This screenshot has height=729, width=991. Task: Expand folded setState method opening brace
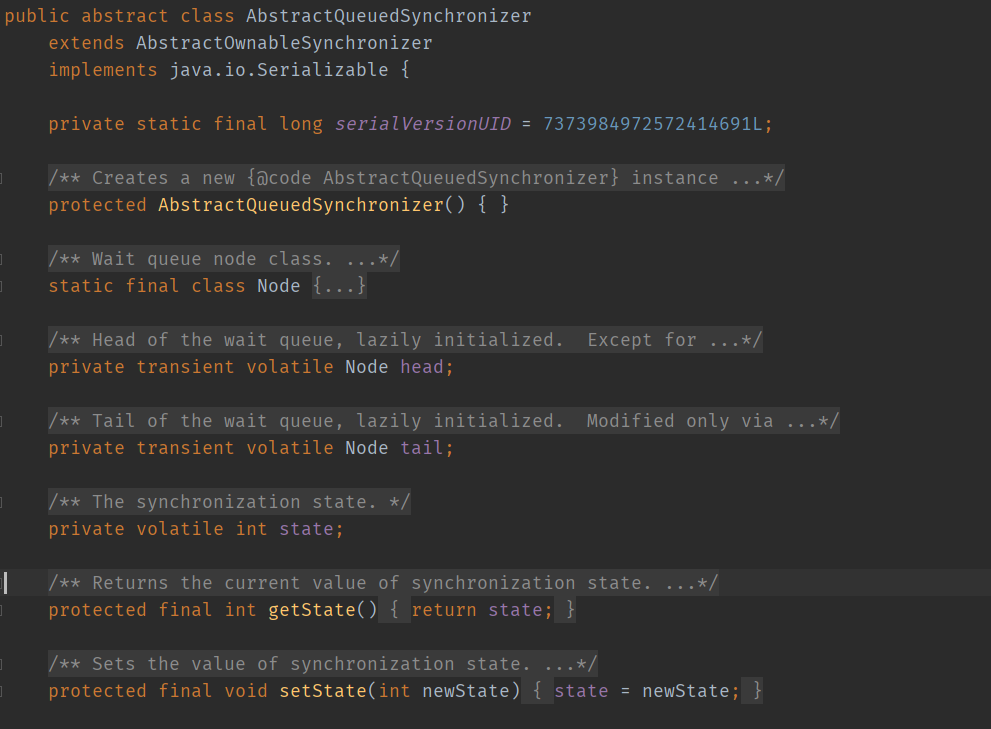pos(537,690)
